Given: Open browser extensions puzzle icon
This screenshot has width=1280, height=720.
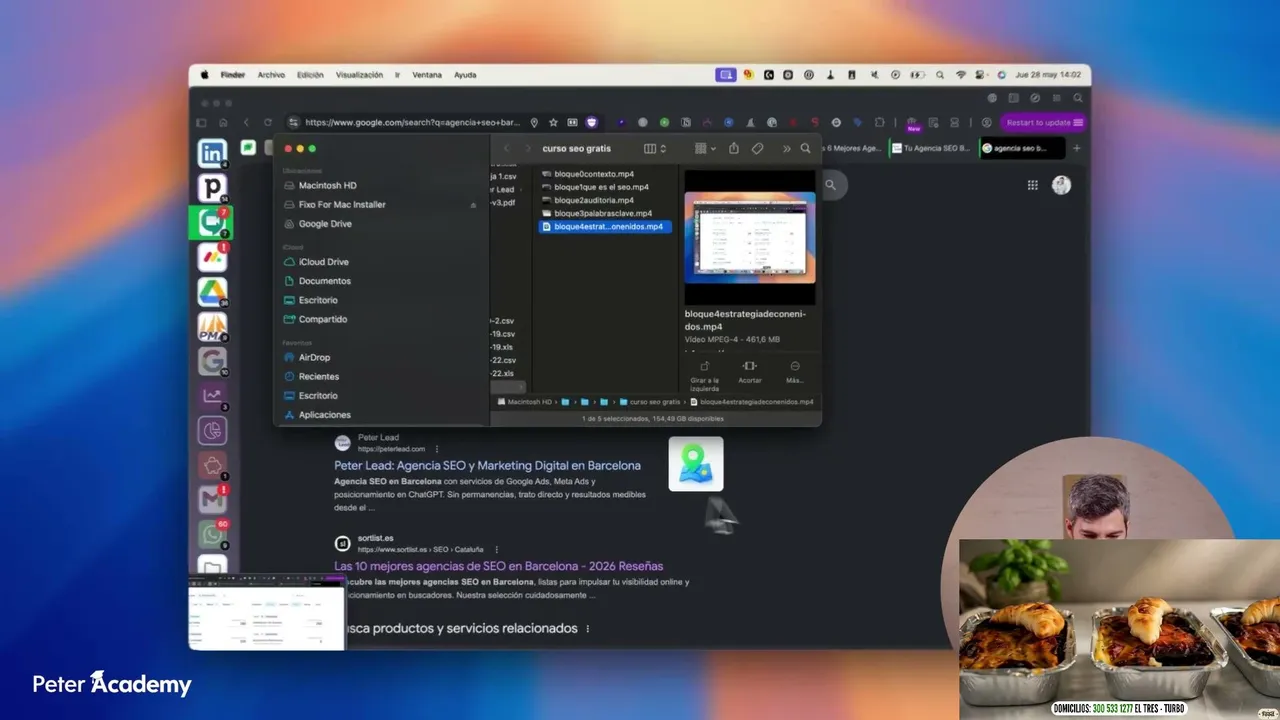Looking at the screenshot, I should click(880, 122).
